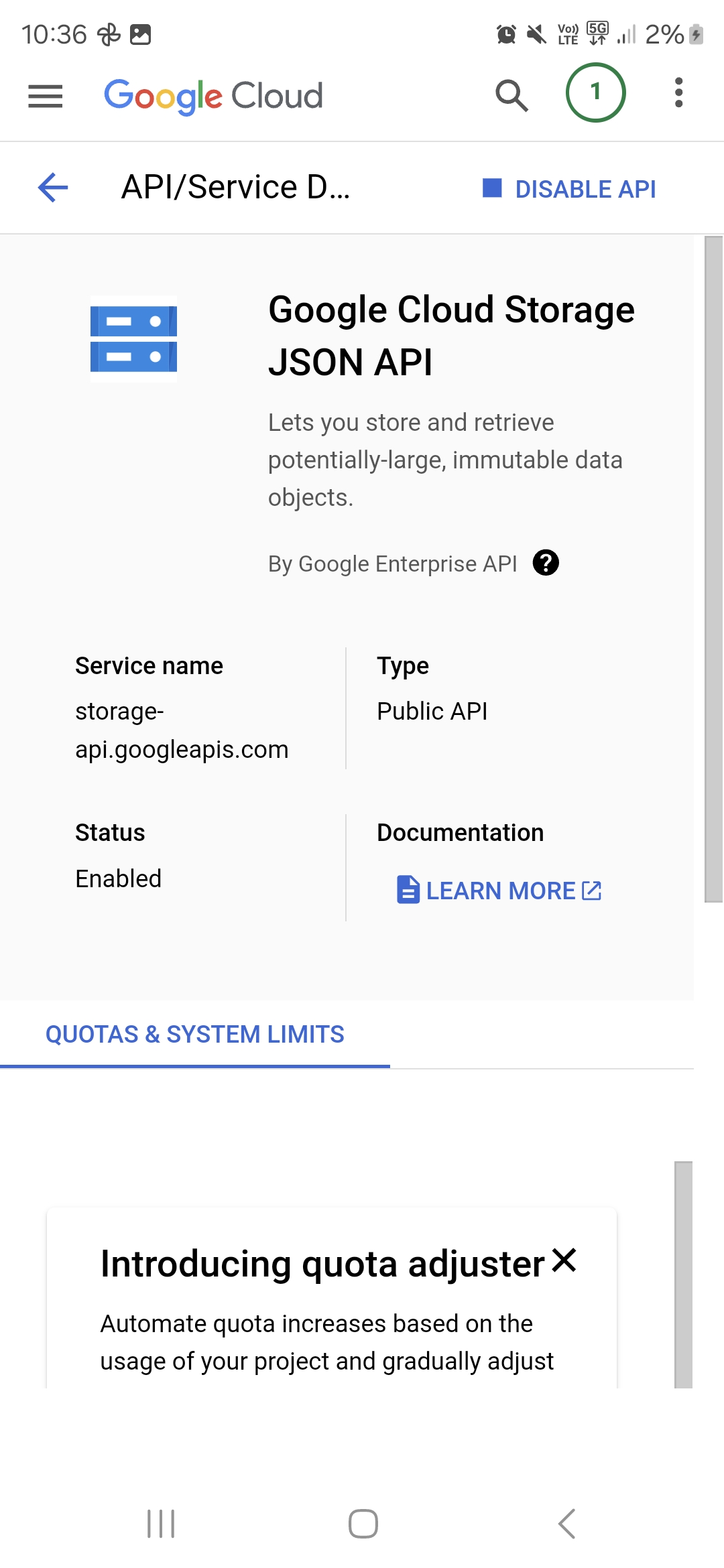Image resolution: width=724 pixels, height=1568 pixels.
Task: Open the three-dot overflow menu
Action: click(678, 92)
